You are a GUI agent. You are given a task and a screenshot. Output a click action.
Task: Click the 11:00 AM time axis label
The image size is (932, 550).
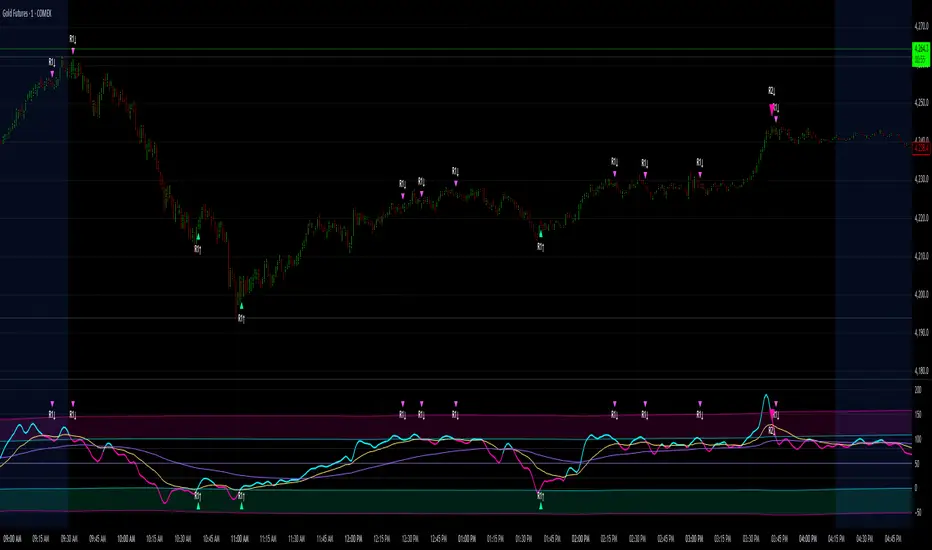(x=240, y=539)
